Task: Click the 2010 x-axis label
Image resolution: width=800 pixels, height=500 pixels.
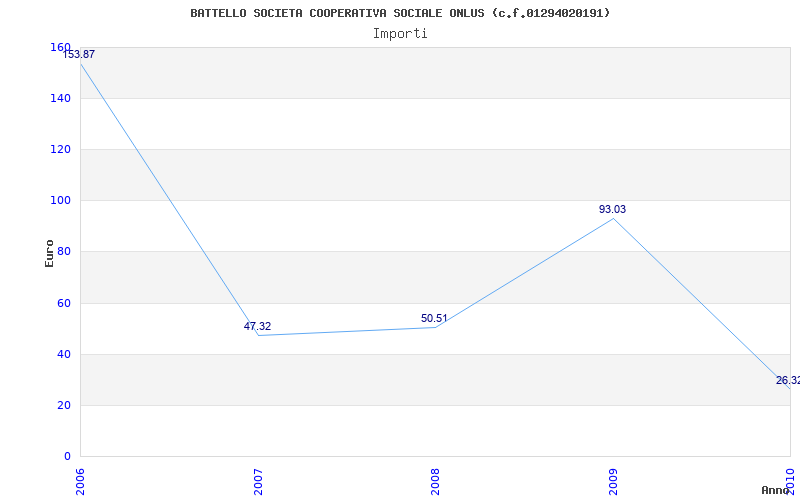Action: [790, 482]
